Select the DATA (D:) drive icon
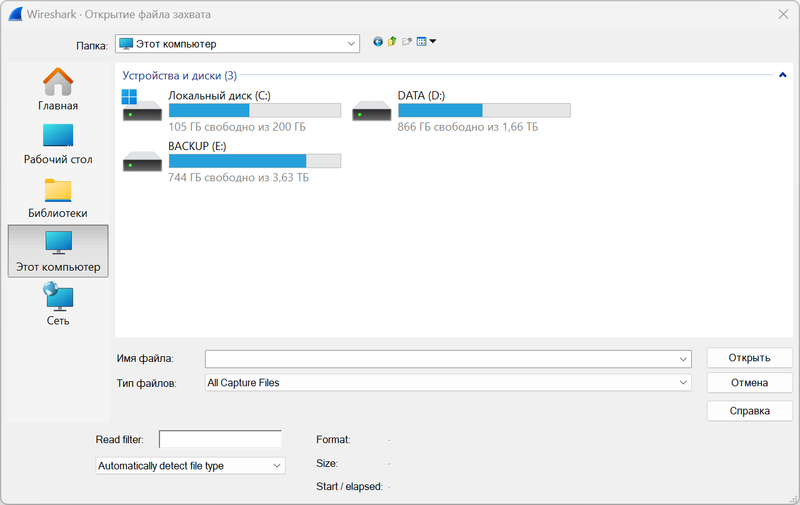The width and height of the screenshot is (800, 505). click(x=371, y=110)
